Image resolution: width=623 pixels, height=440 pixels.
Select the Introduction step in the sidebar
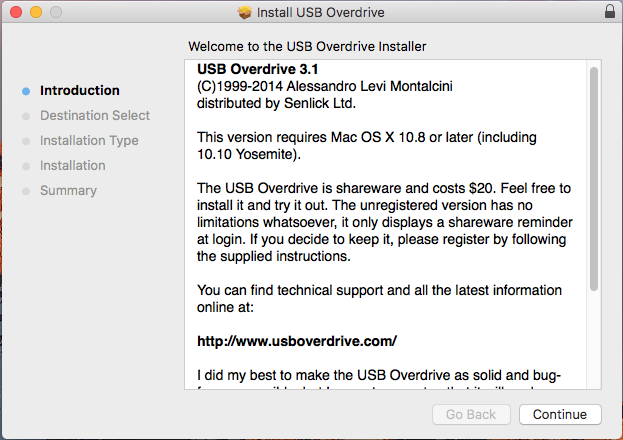coord(79,90)
